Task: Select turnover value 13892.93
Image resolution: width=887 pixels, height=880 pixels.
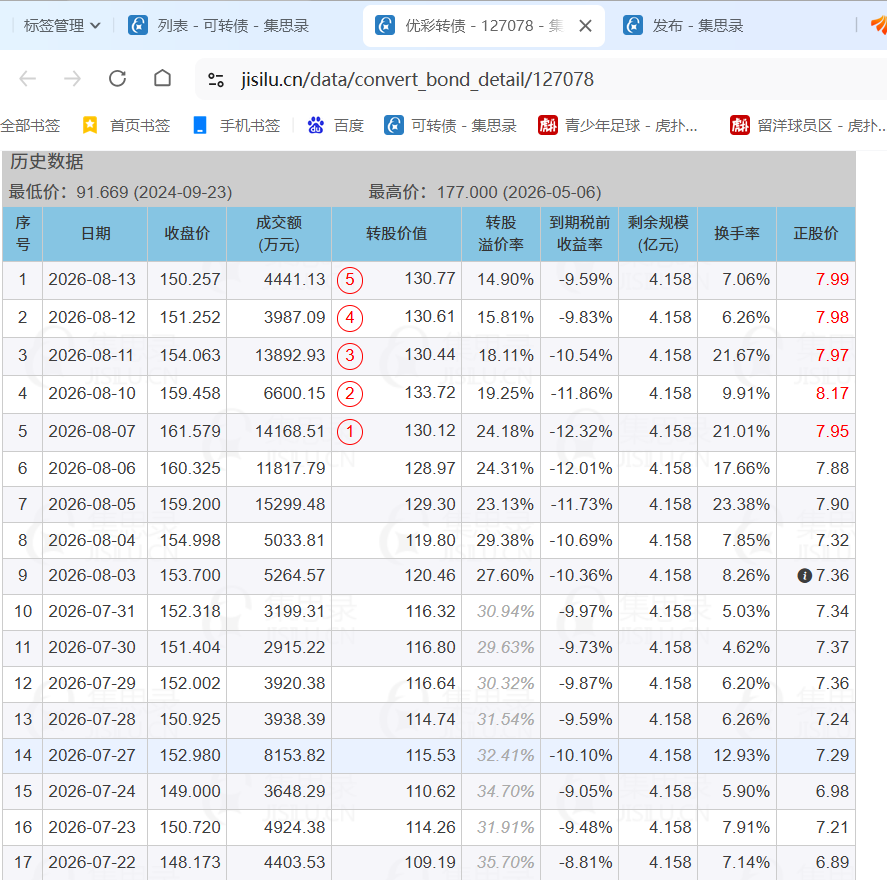Action: (x=290, y=356)
